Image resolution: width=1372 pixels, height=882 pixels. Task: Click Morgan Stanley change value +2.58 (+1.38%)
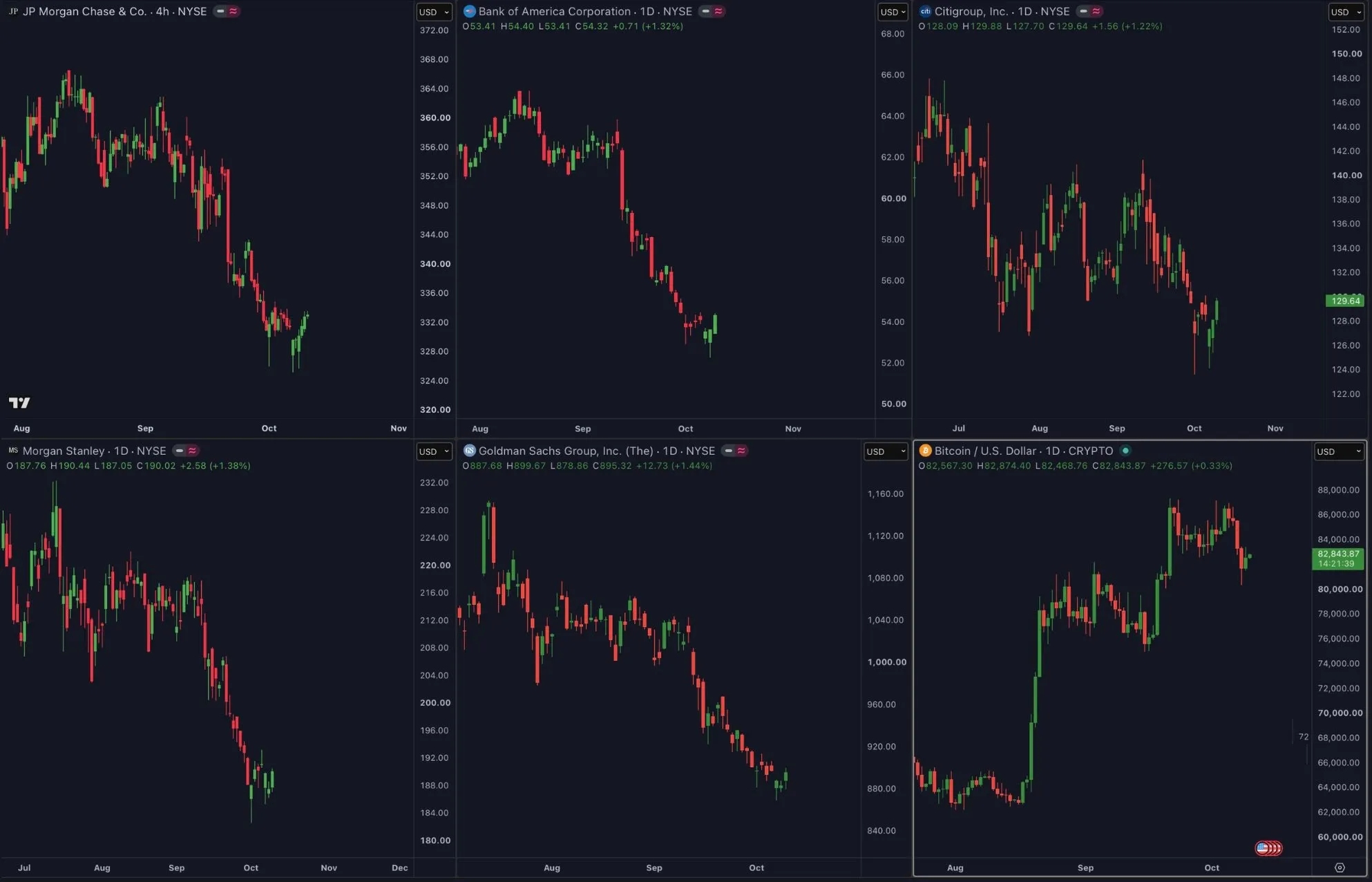coord(215,466)
